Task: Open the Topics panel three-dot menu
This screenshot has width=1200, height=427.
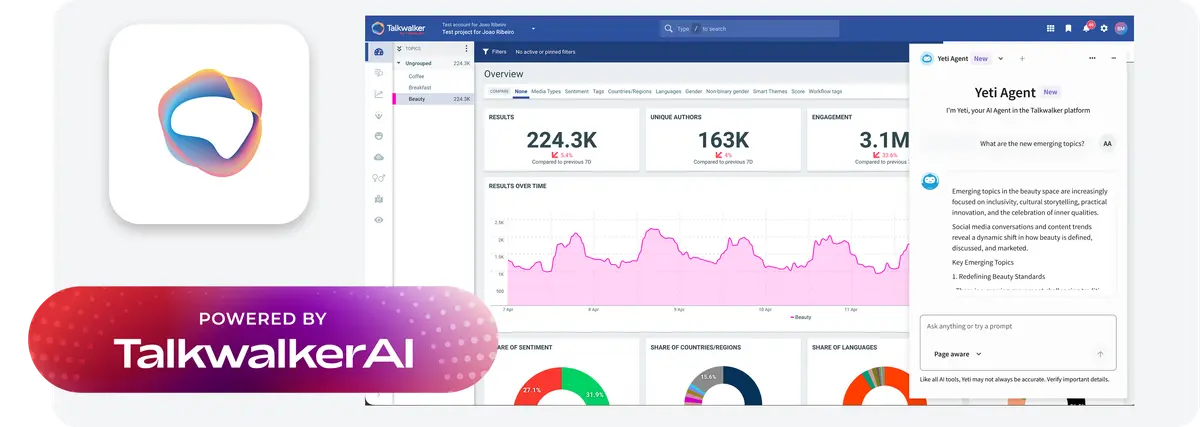Action: point(466,48)
